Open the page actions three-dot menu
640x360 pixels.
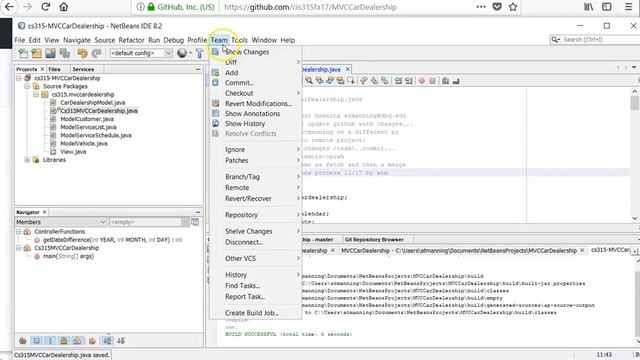pos(481,7)
